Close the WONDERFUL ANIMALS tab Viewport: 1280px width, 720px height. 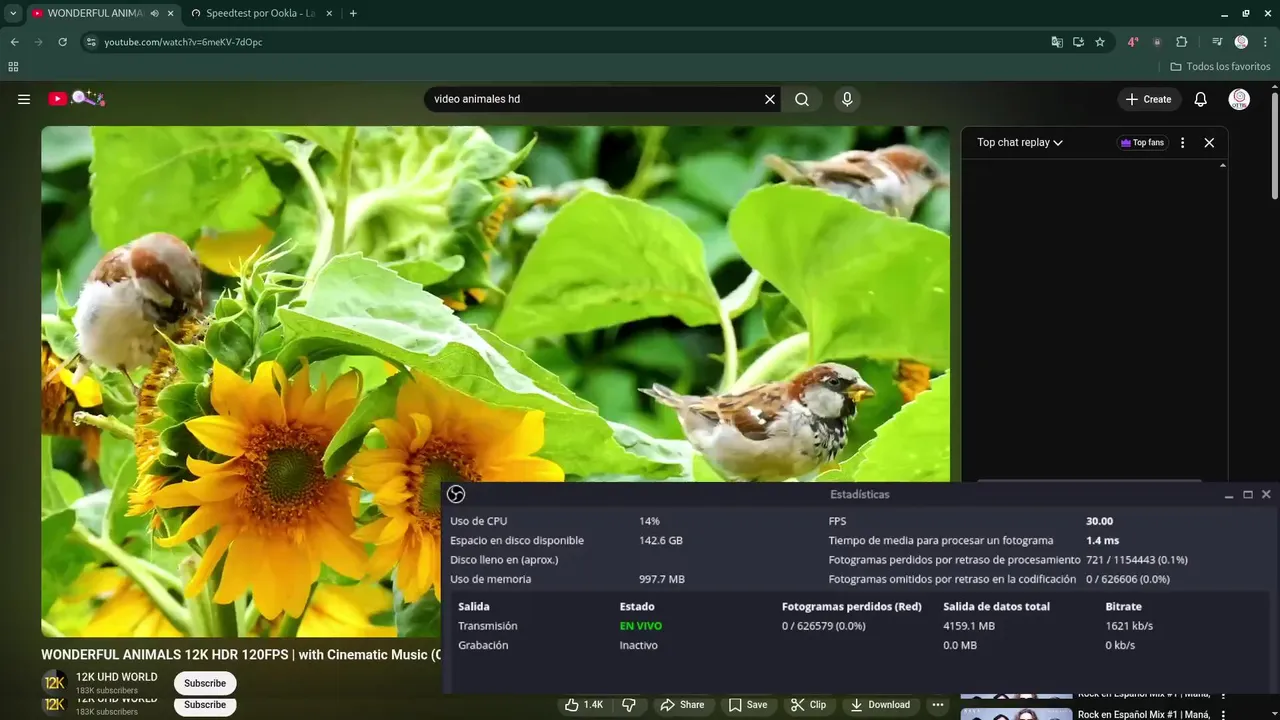[171, 13]
